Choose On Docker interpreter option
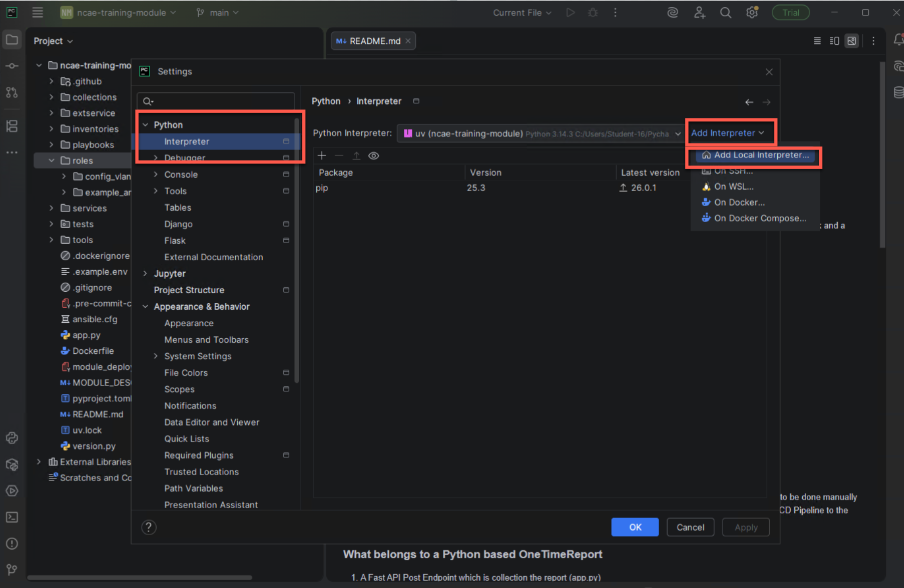Image resolution: width=904 pixels, height=588 pixels. point(755,202)
